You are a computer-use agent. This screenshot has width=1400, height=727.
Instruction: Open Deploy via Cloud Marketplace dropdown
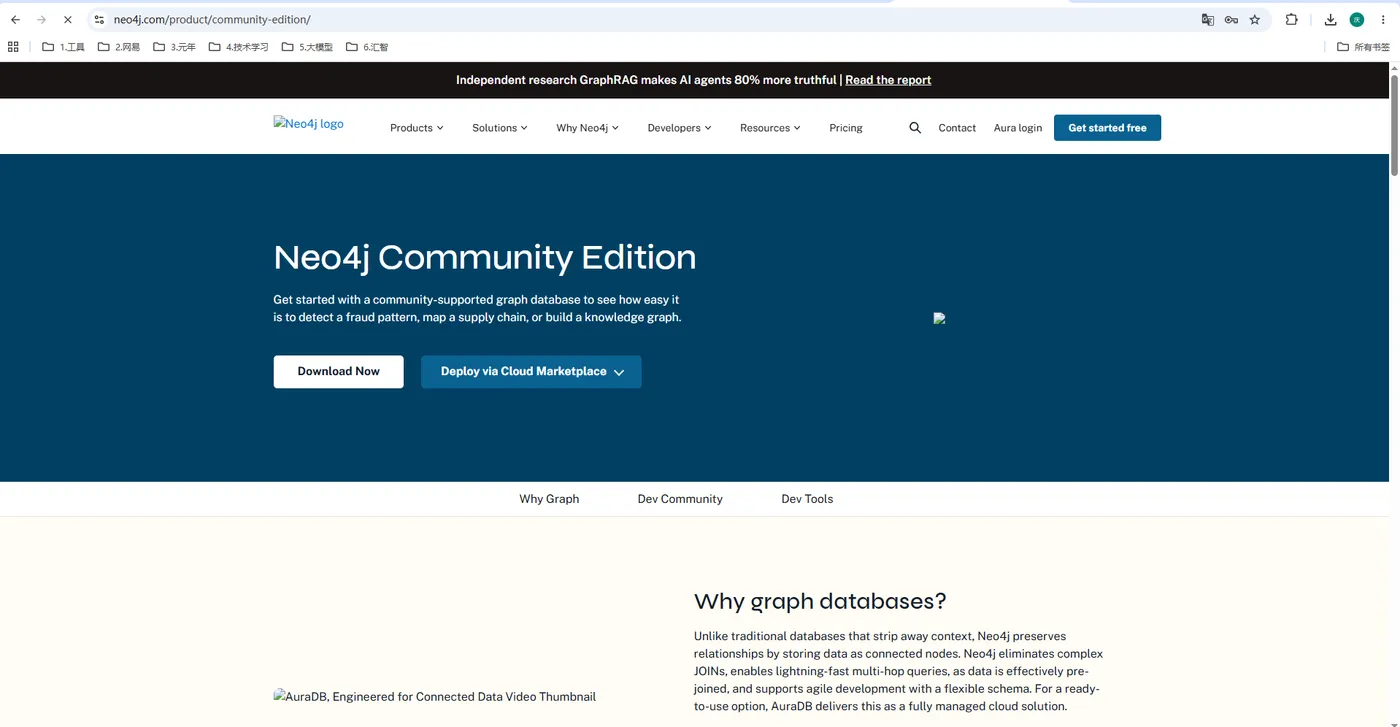pos(531,372)
